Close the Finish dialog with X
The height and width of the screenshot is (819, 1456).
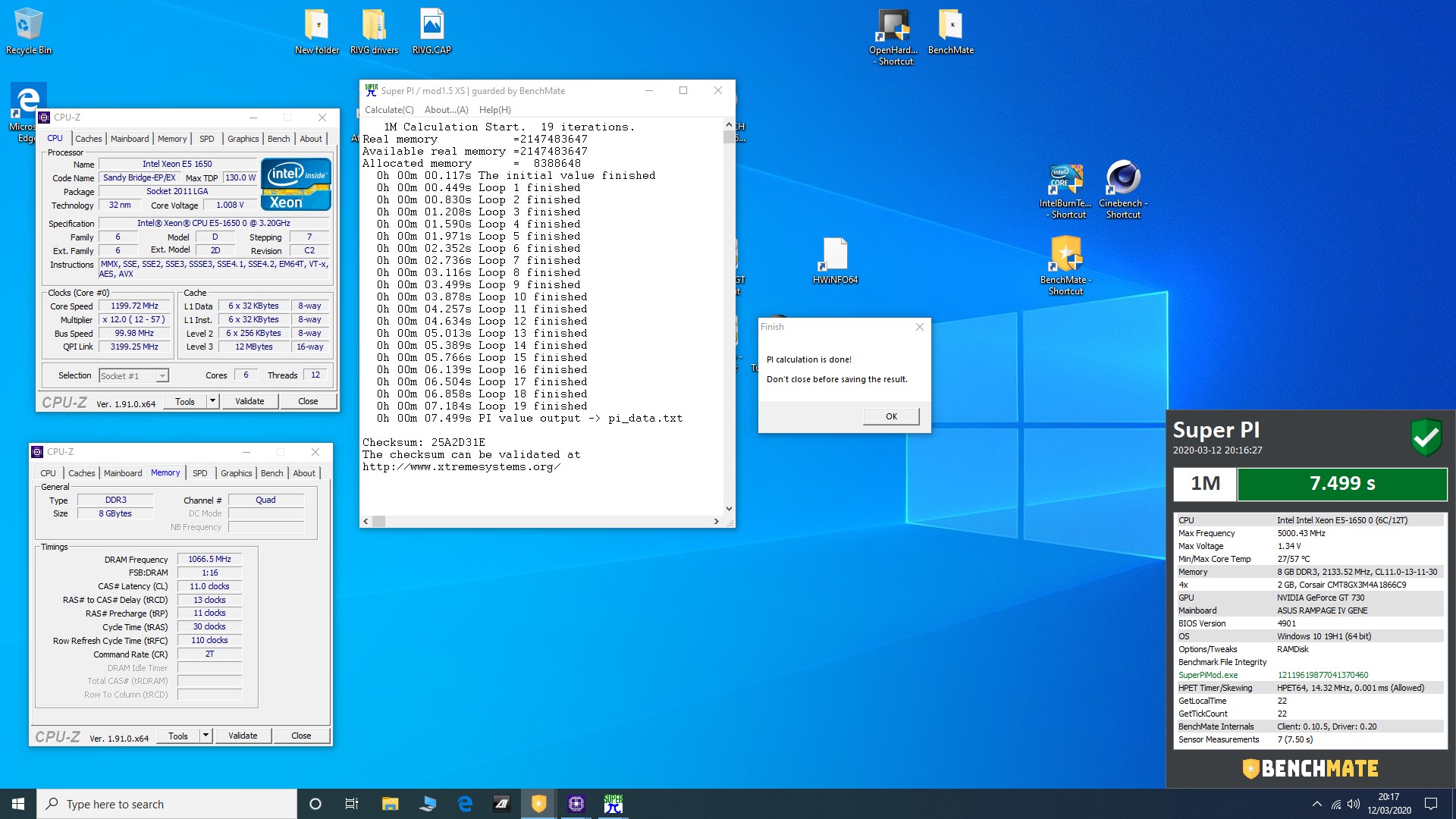(919, 327)
